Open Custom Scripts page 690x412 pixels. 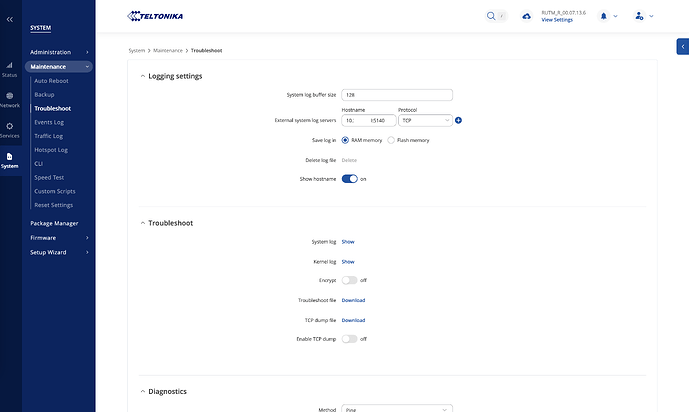(55, 191)
